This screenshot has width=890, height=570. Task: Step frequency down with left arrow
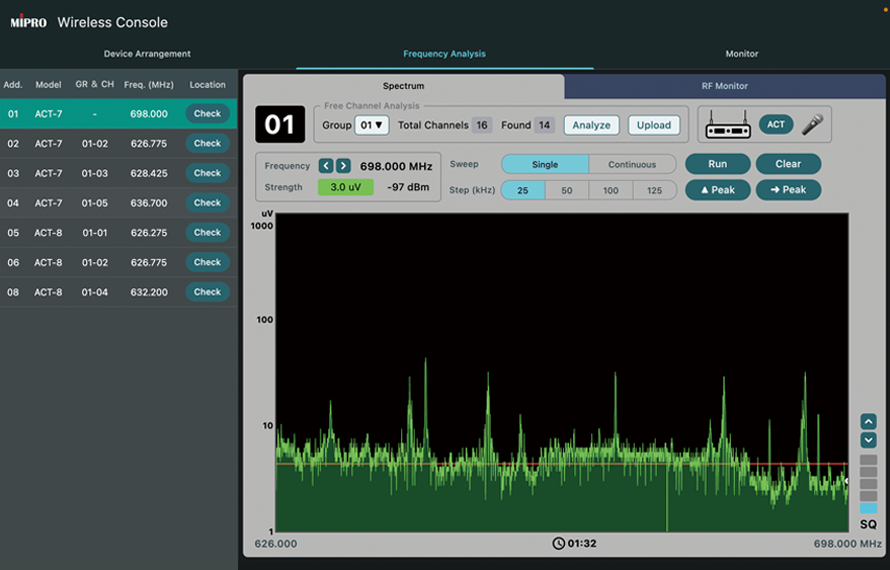pyautogui.click(x=326, y=166)
